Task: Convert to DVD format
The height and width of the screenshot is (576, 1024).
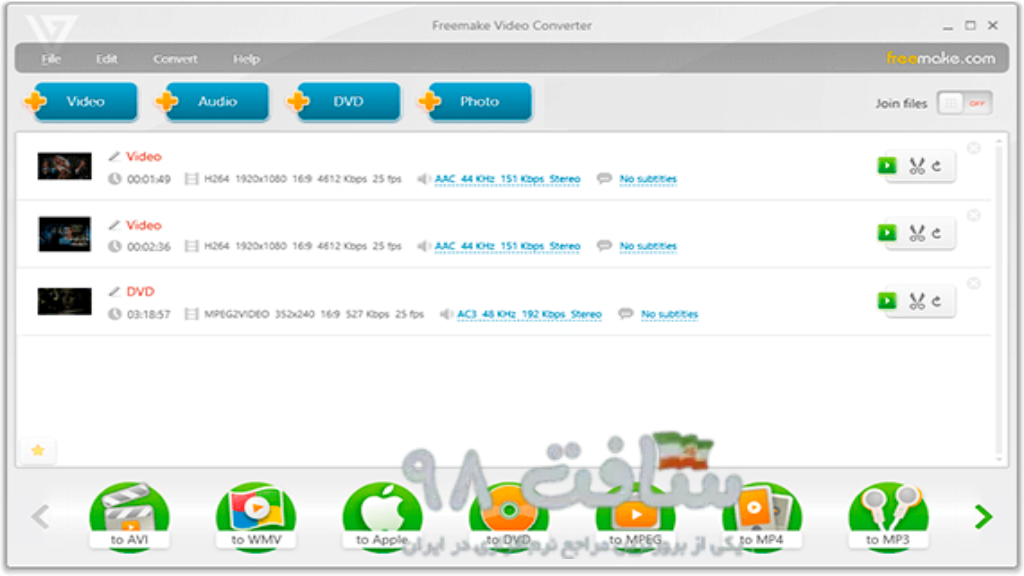Action: [509, 517]
